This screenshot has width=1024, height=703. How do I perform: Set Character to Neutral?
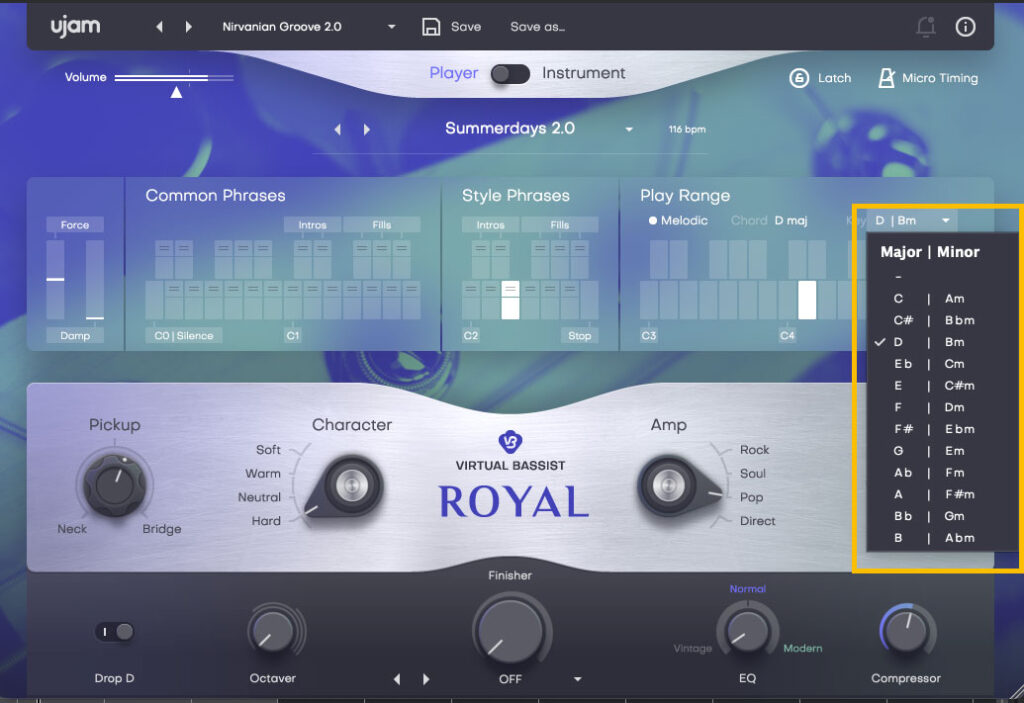click(x=259, y=497)
